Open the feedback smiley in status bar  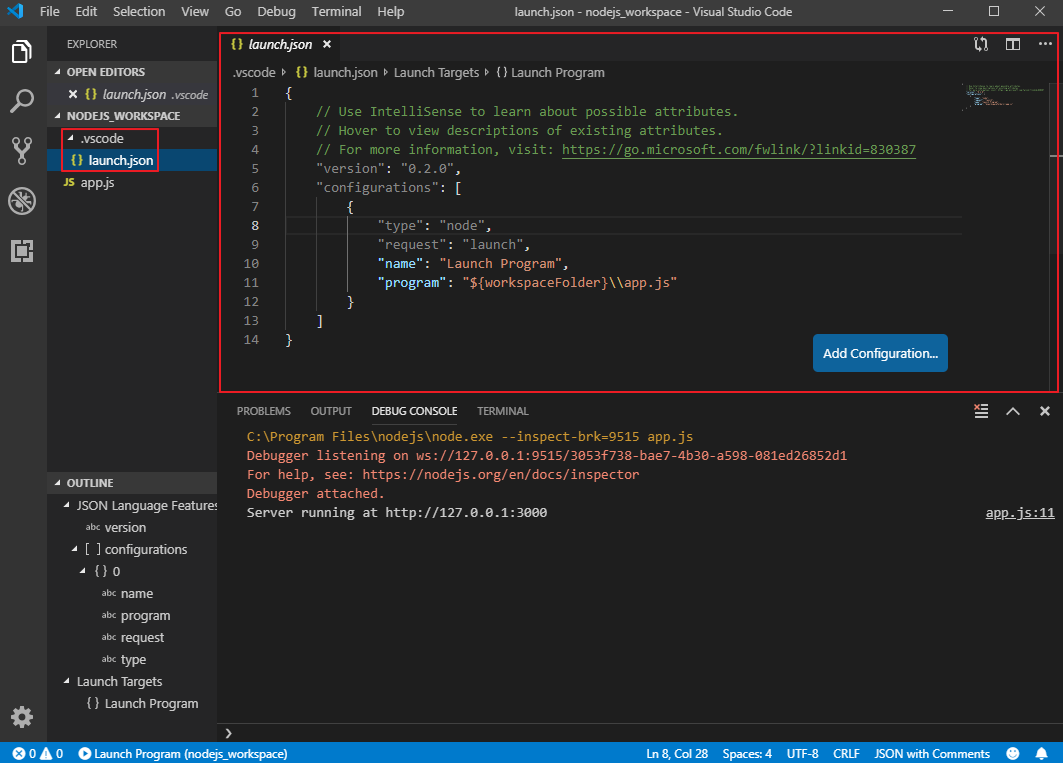click(1013, 754)
